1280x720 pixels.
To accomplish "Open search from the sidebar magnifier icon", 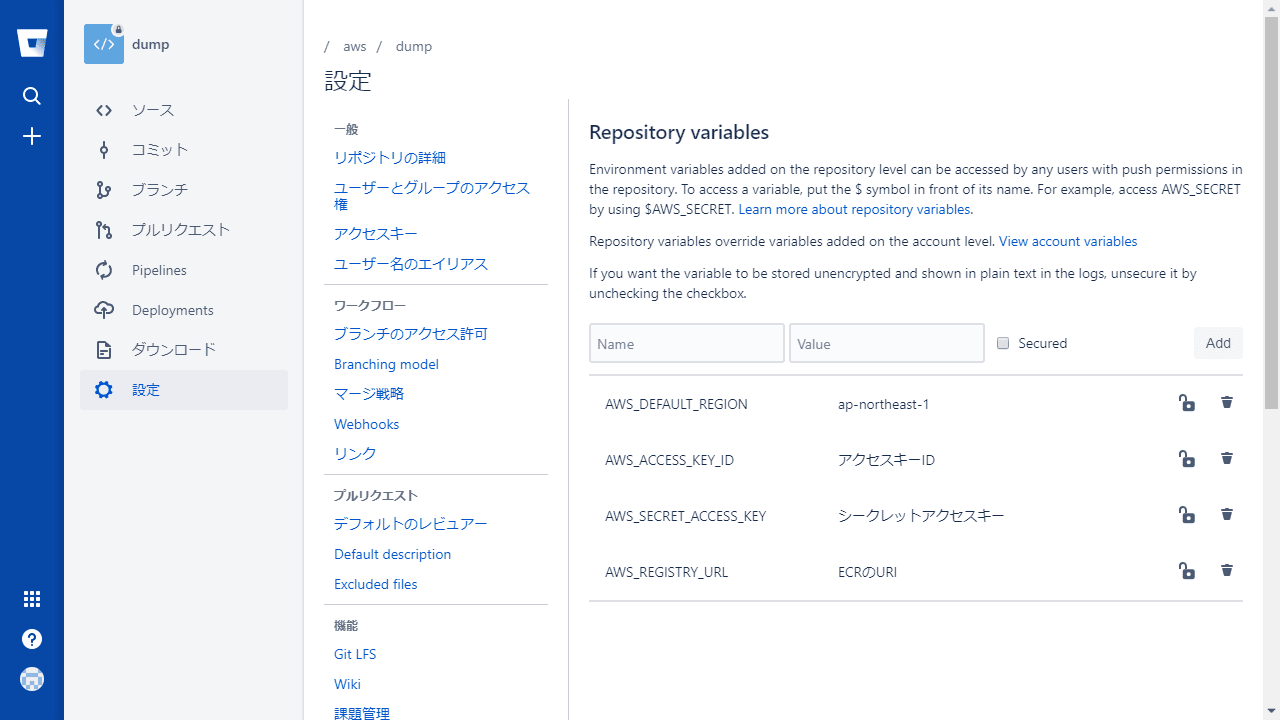I will [31, 96].
